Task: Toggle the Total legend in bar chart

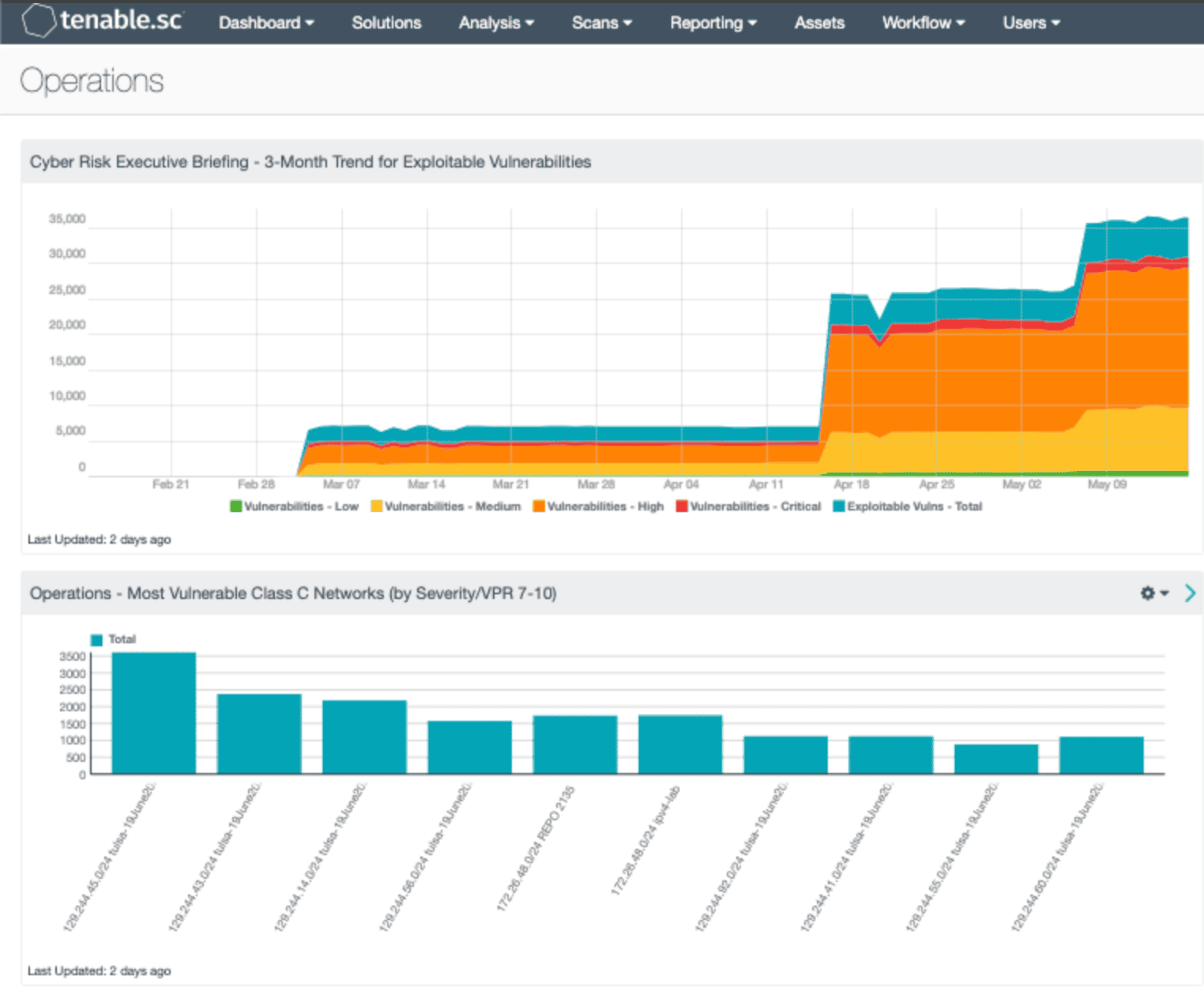Action: (x=114, y=639)
